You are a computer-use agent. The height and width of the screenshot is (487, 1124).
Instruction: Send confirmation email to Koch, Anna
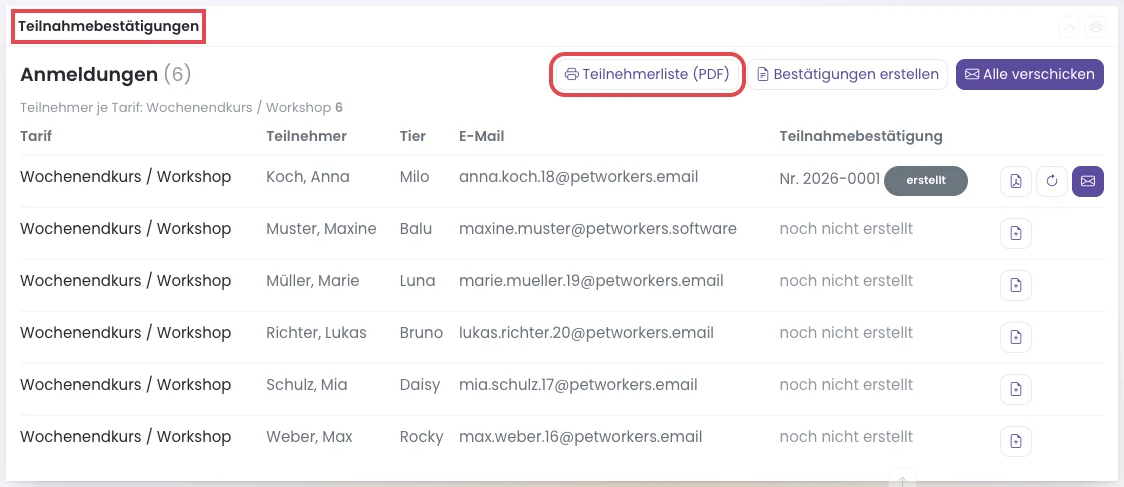1087,181
